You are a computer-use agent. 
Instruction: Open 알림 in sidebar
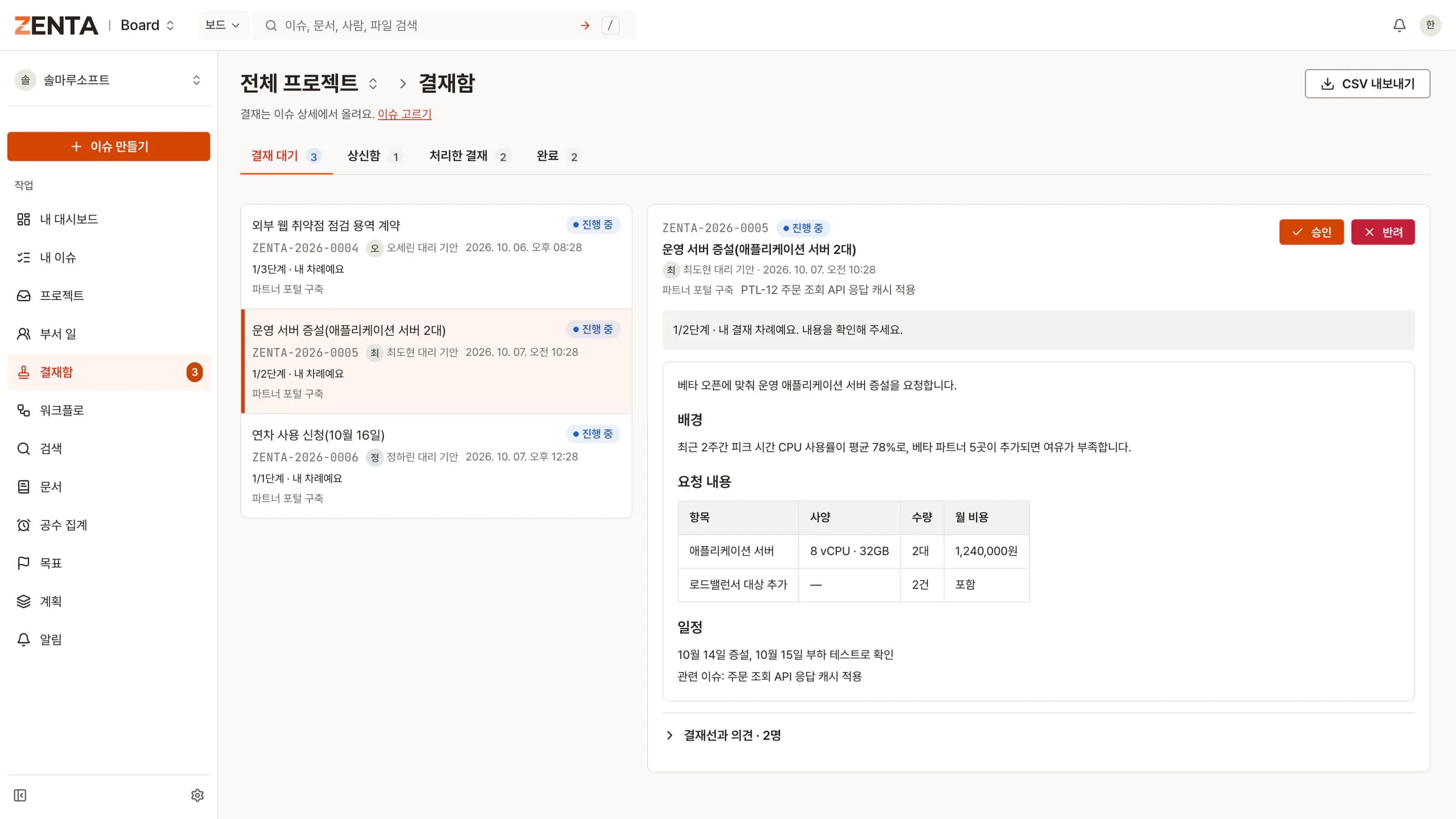[x=109, y=639]
